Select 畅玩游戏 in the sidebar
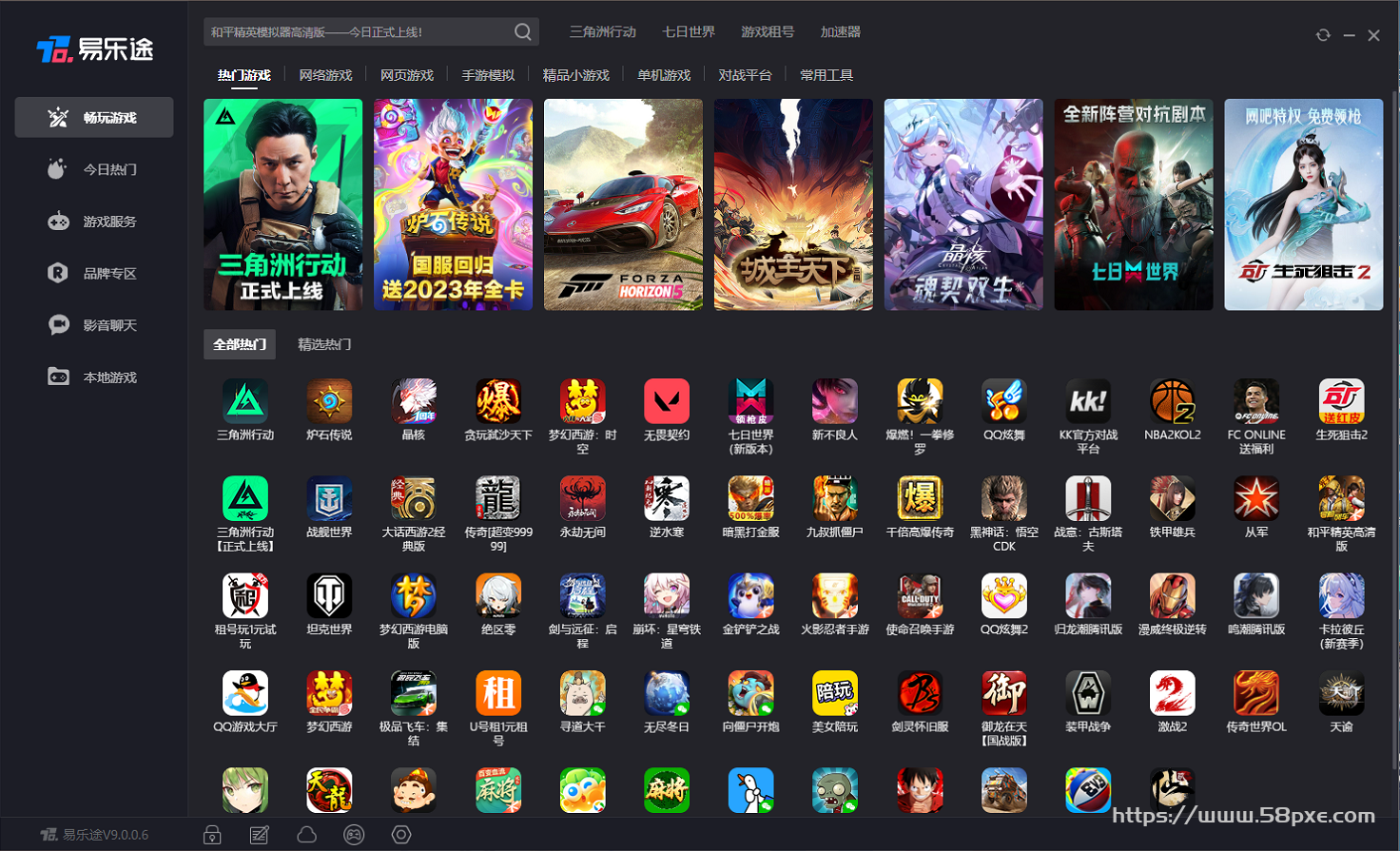1400x851 pixels. [x=94, y=117]
